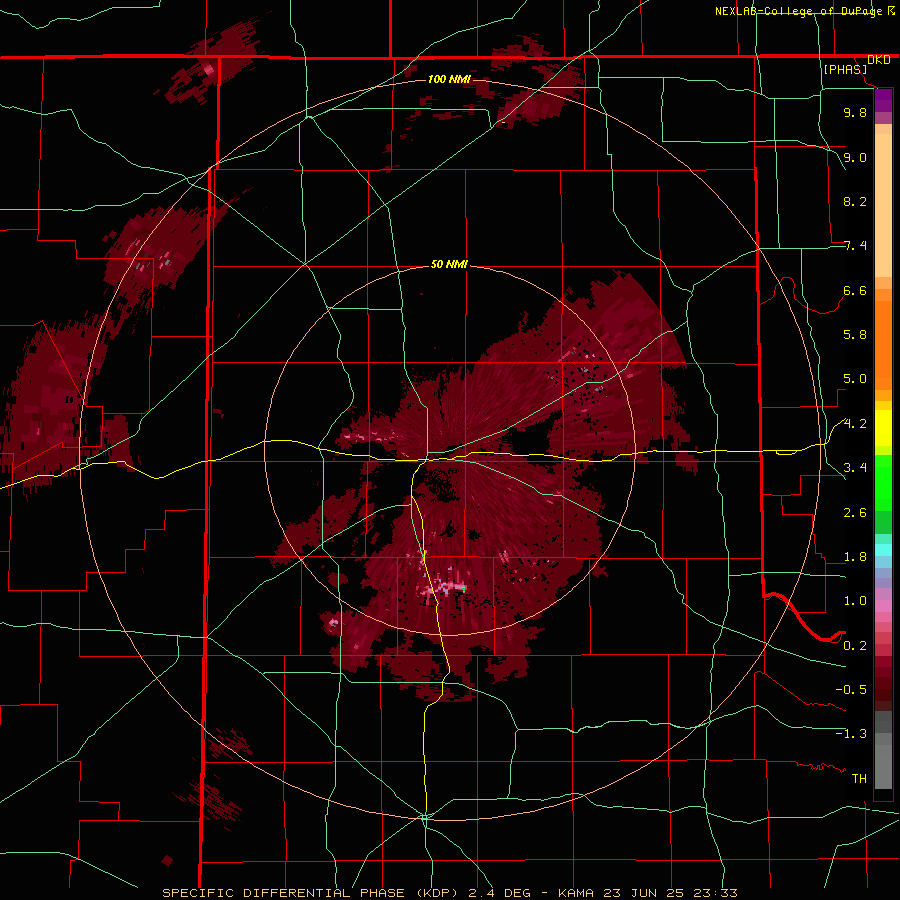Viewport: 900px width, 900px height.
Task: Click the 4.2 scale label
Action: (855, 424)
